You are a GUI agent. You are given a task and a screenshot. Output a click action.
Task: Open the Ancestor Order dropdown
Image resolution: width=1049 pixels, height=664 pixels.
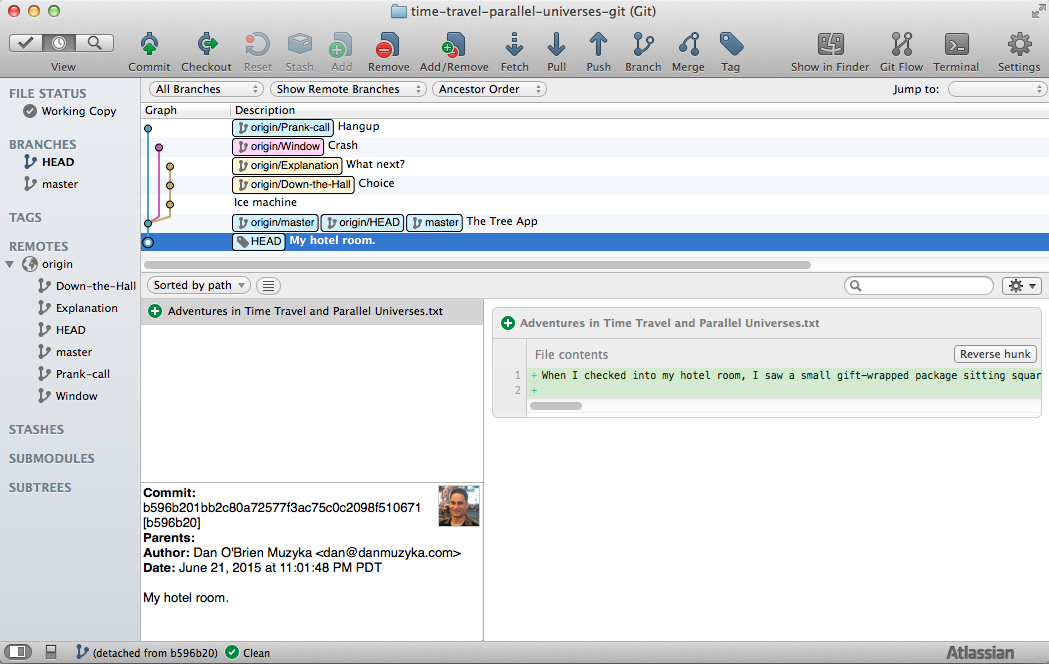[489, 89]
